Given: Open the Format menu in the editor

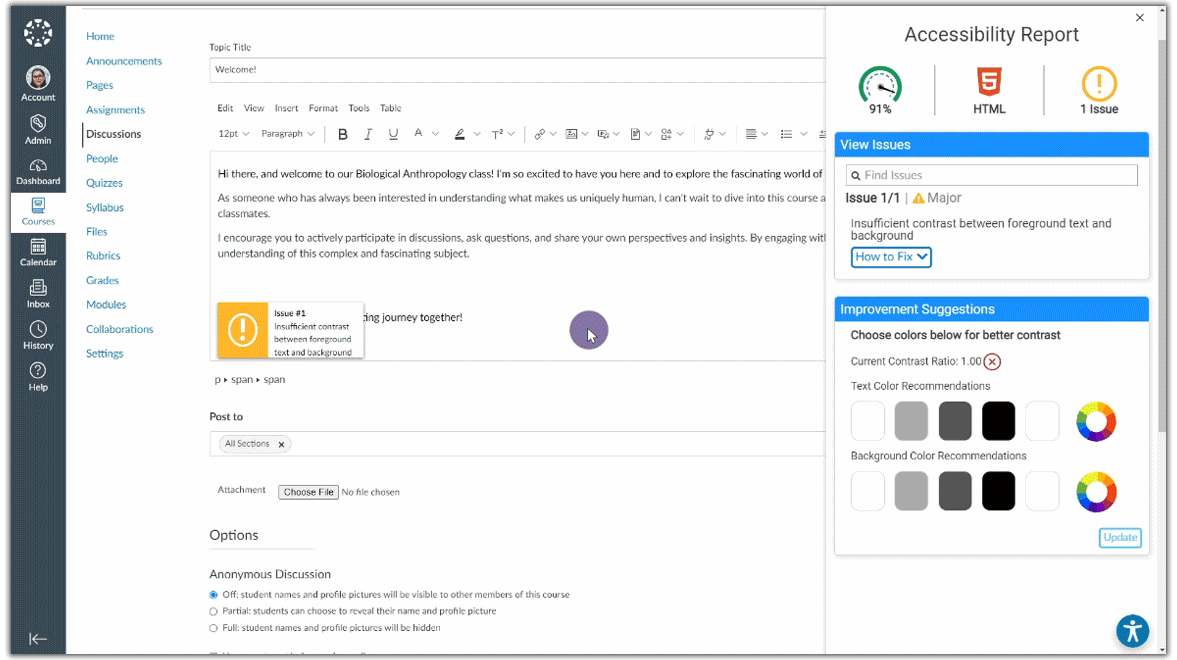Looking at the screenshot, I should 323,108.
